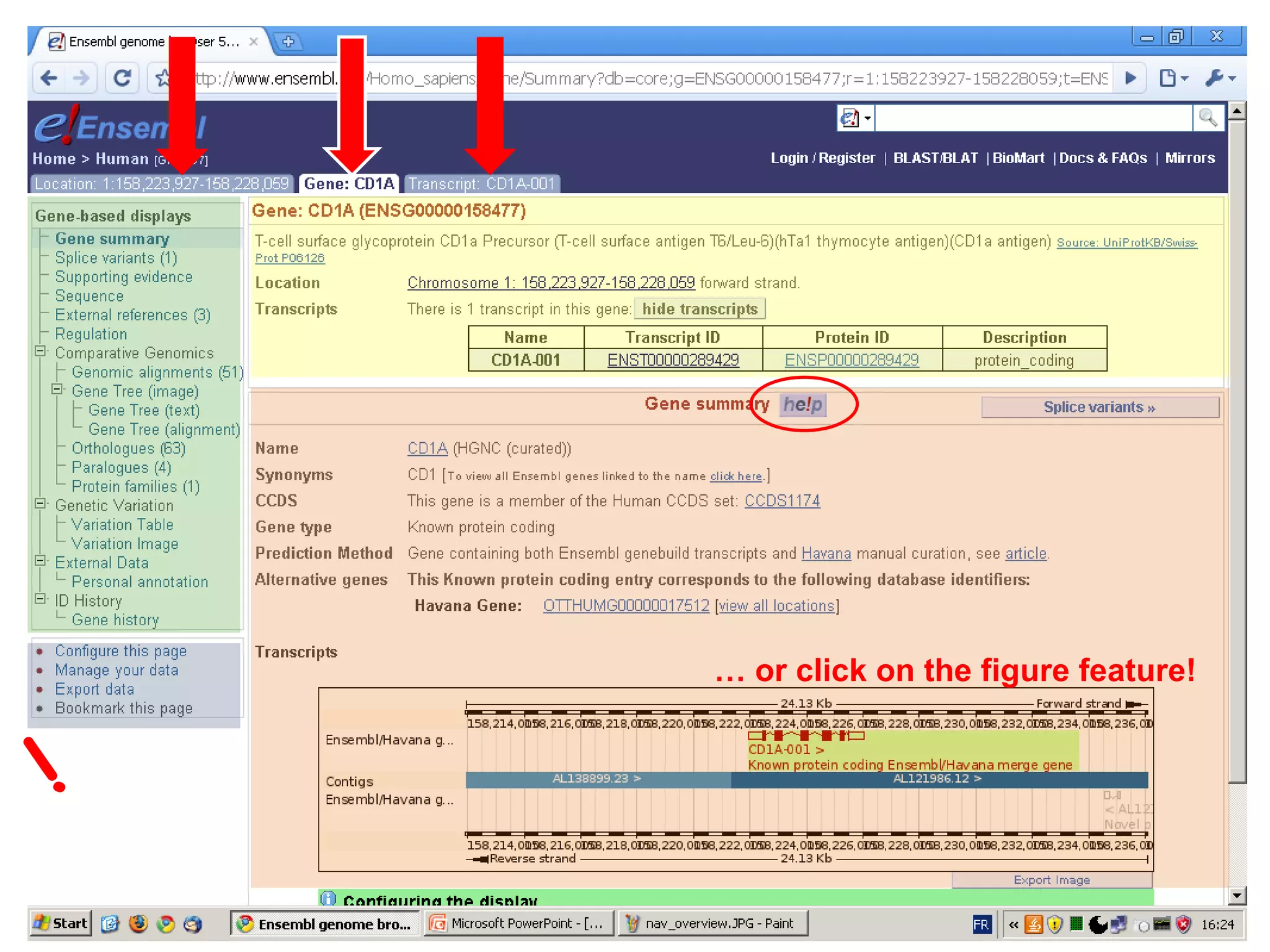Open Login / Register

click(x=822, y=158)
